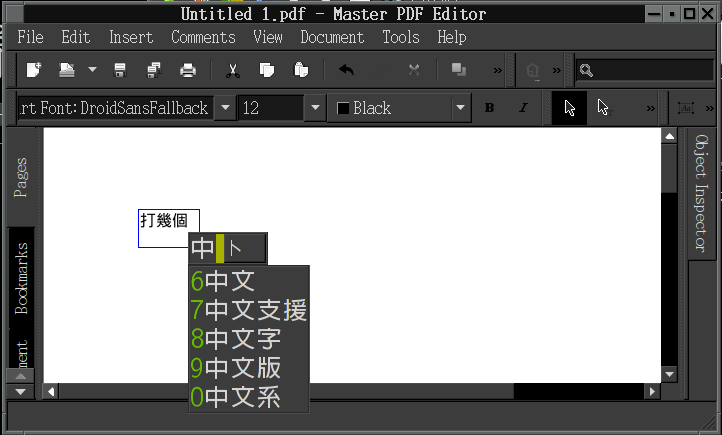Click the Paste clipboard icon
The height and width of the screenshot is (435, 722).
[x=300, y=70]
